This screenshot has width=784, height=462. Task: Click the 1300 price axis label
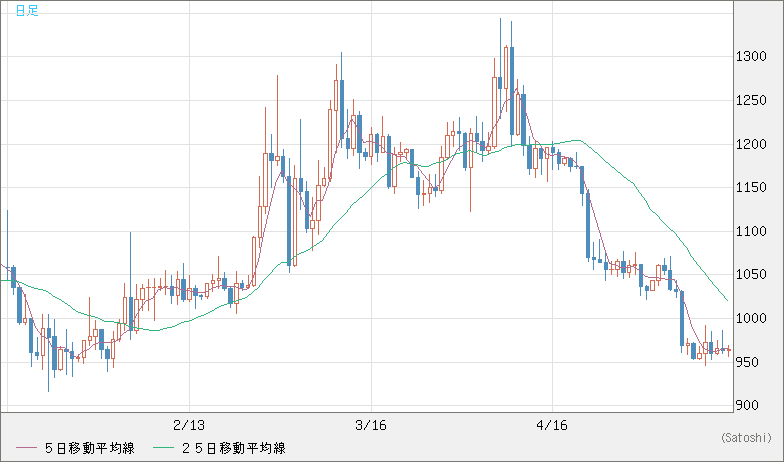coord(751,56)
